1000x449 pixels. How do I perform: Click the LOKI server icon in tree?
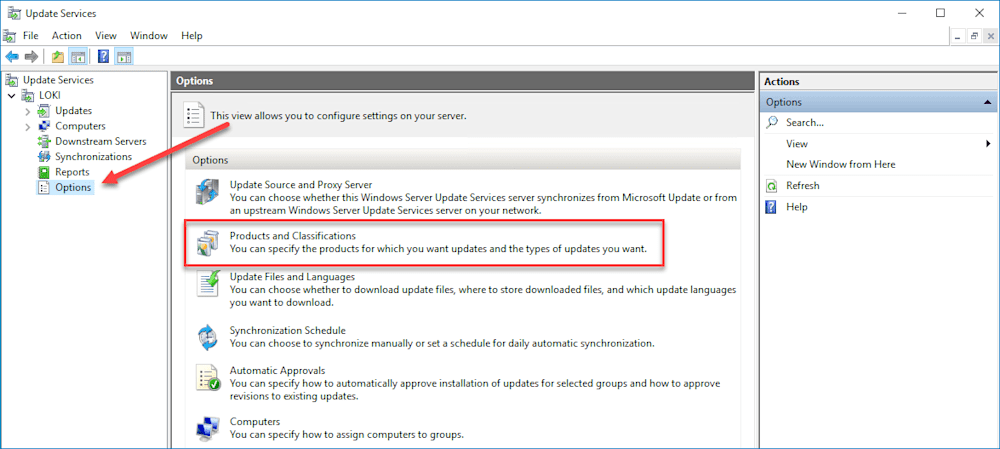pyautogui.click(x=28, y=95)
